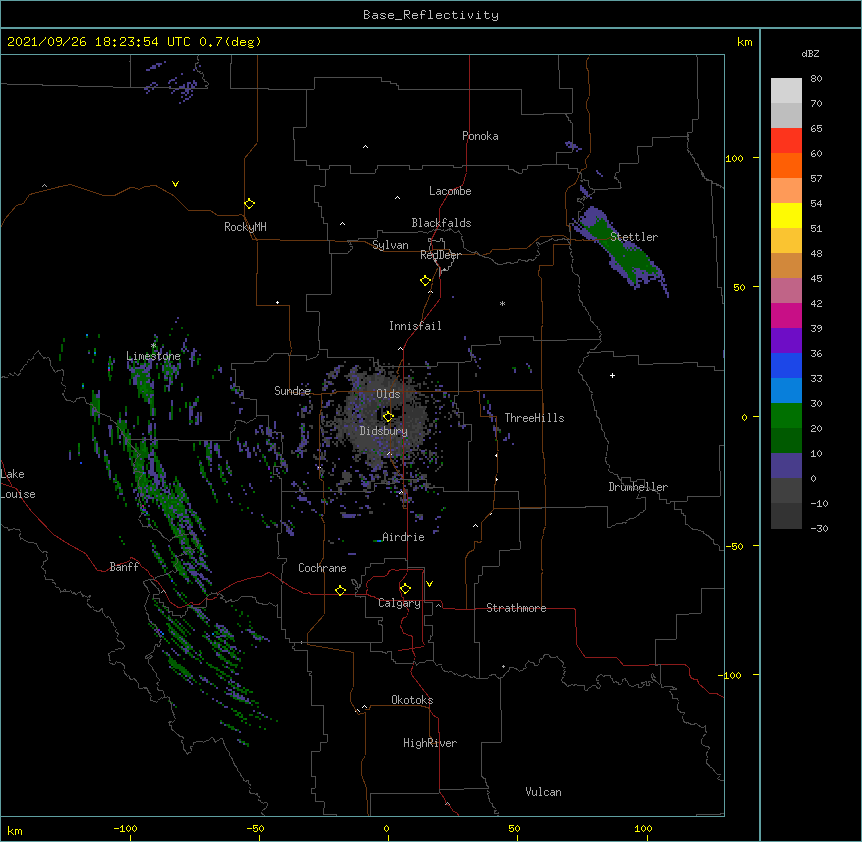
Task: Click the Banff label
Action: [124, 567]
